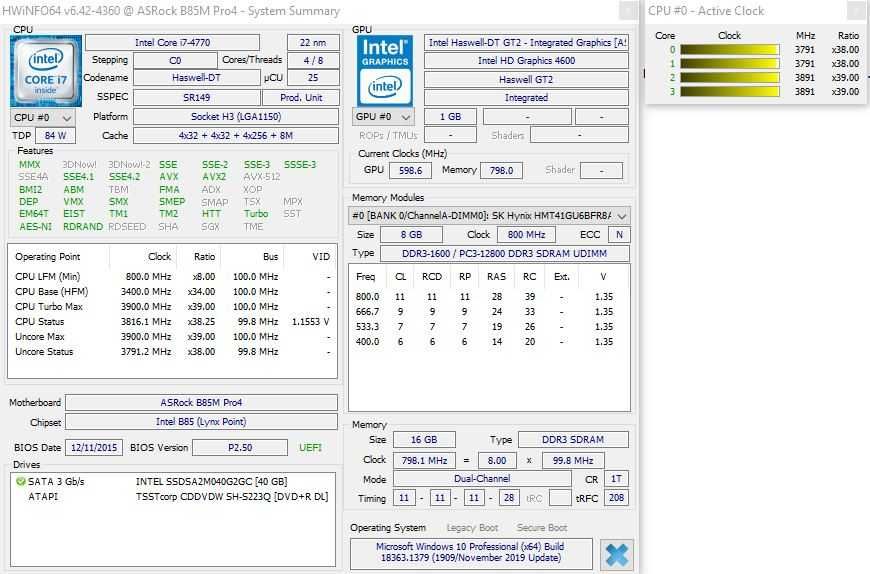Click the tRFC 208 field

616,498
